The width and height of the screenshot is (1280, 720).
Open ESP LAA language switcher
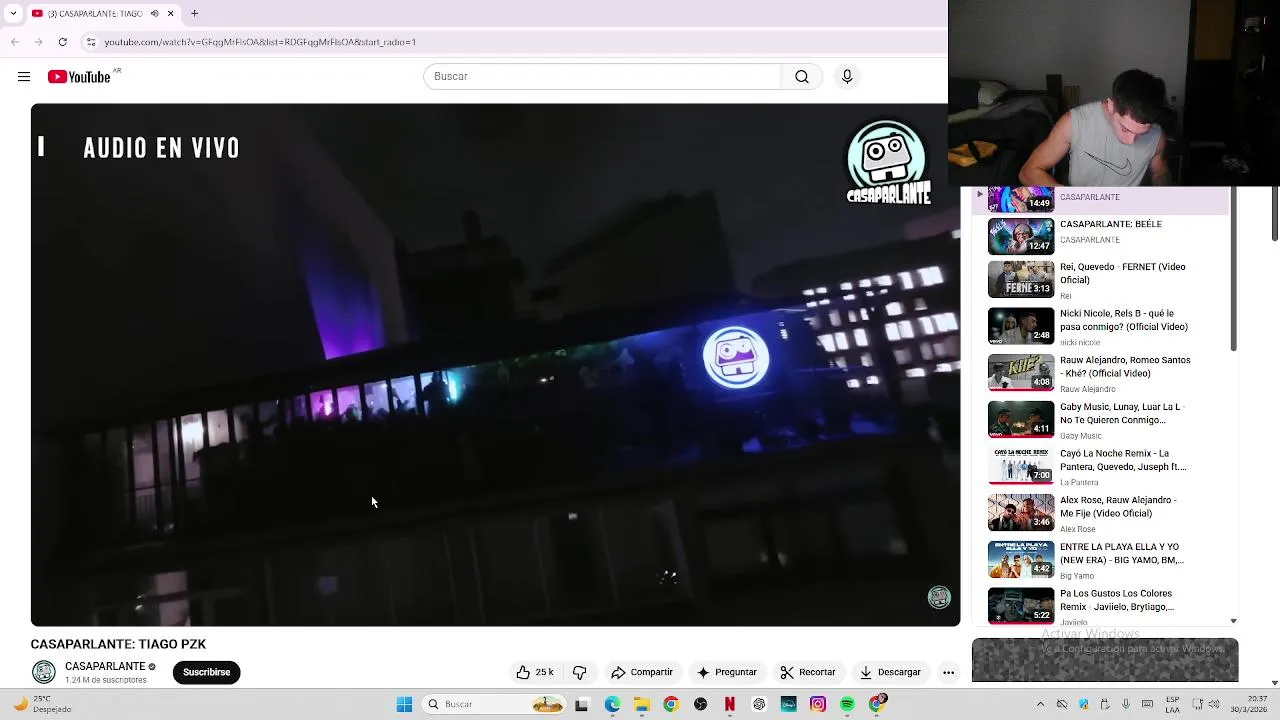tap(1172, 705)
